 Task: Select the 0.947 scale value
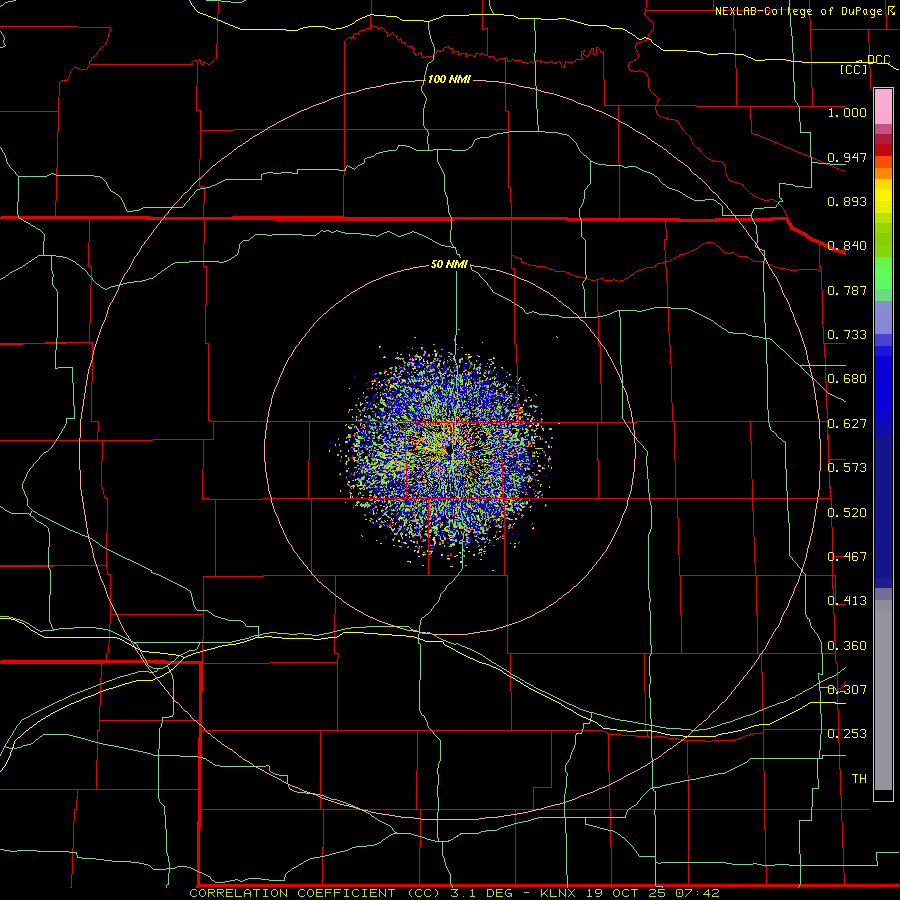(847, 157)
